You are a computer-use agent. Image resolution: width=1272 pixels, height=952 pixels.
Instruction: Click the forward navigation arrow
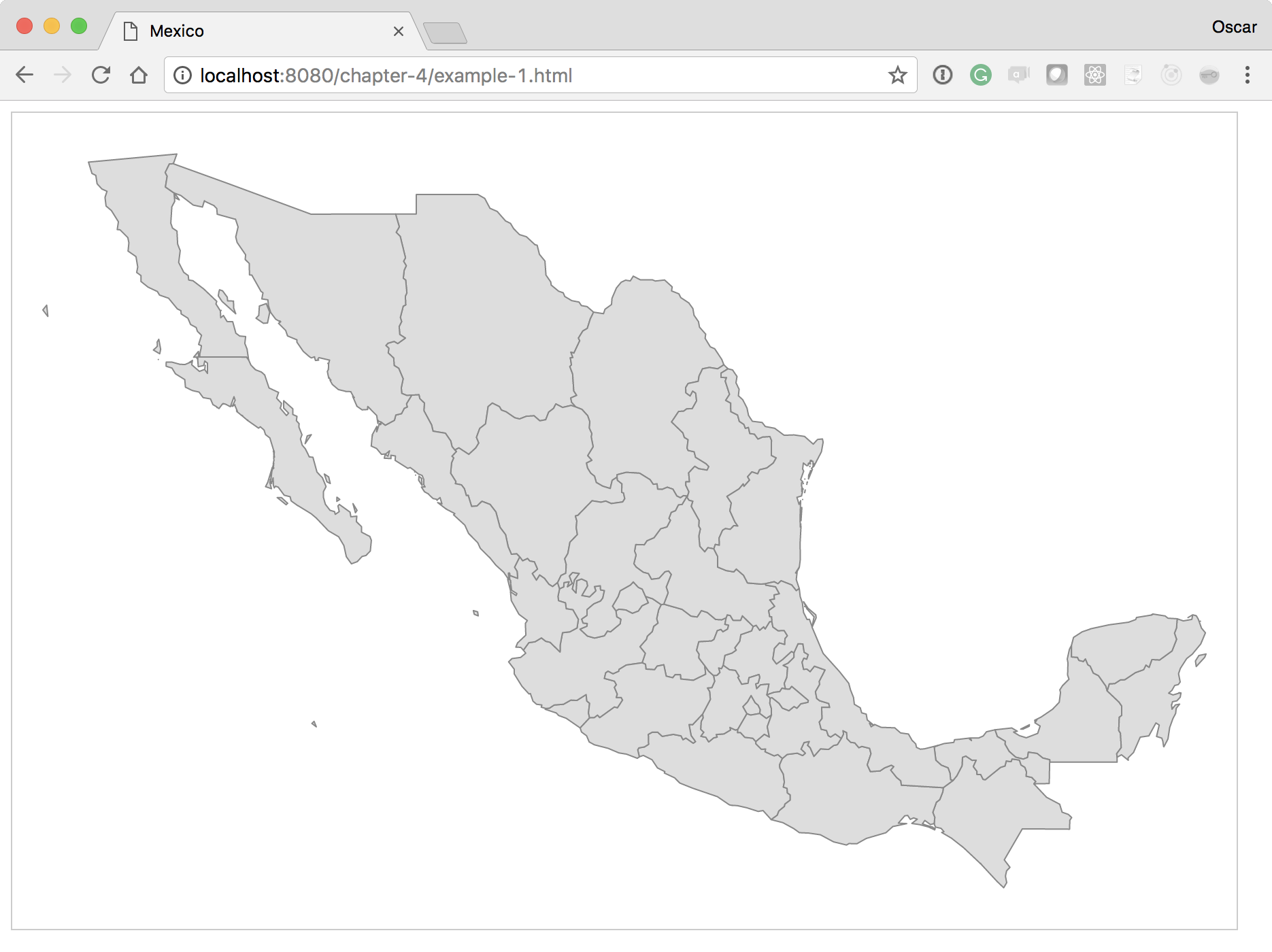point(63,75)
